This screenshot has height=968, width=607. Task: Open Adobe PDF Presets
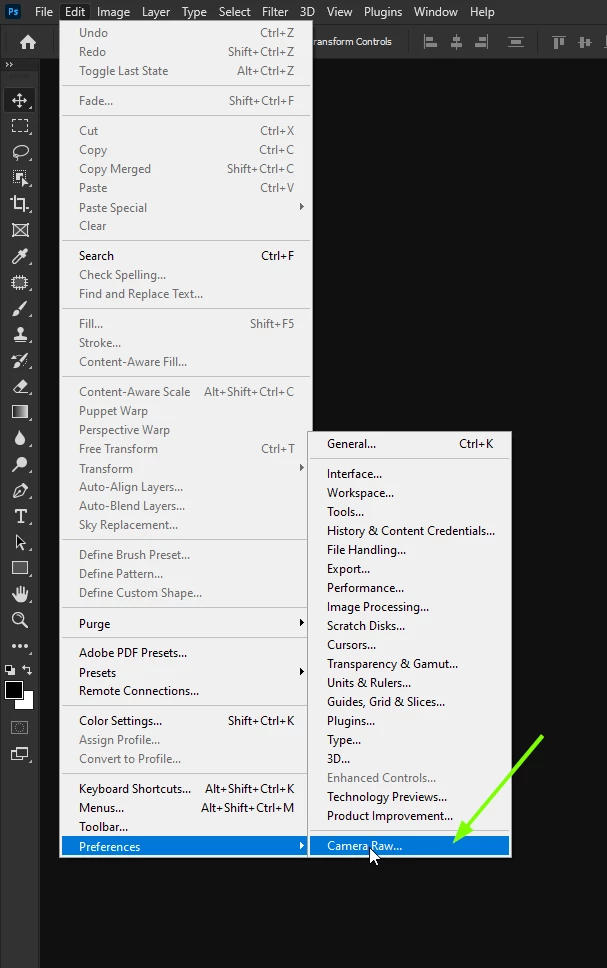[x=185, y=653]
